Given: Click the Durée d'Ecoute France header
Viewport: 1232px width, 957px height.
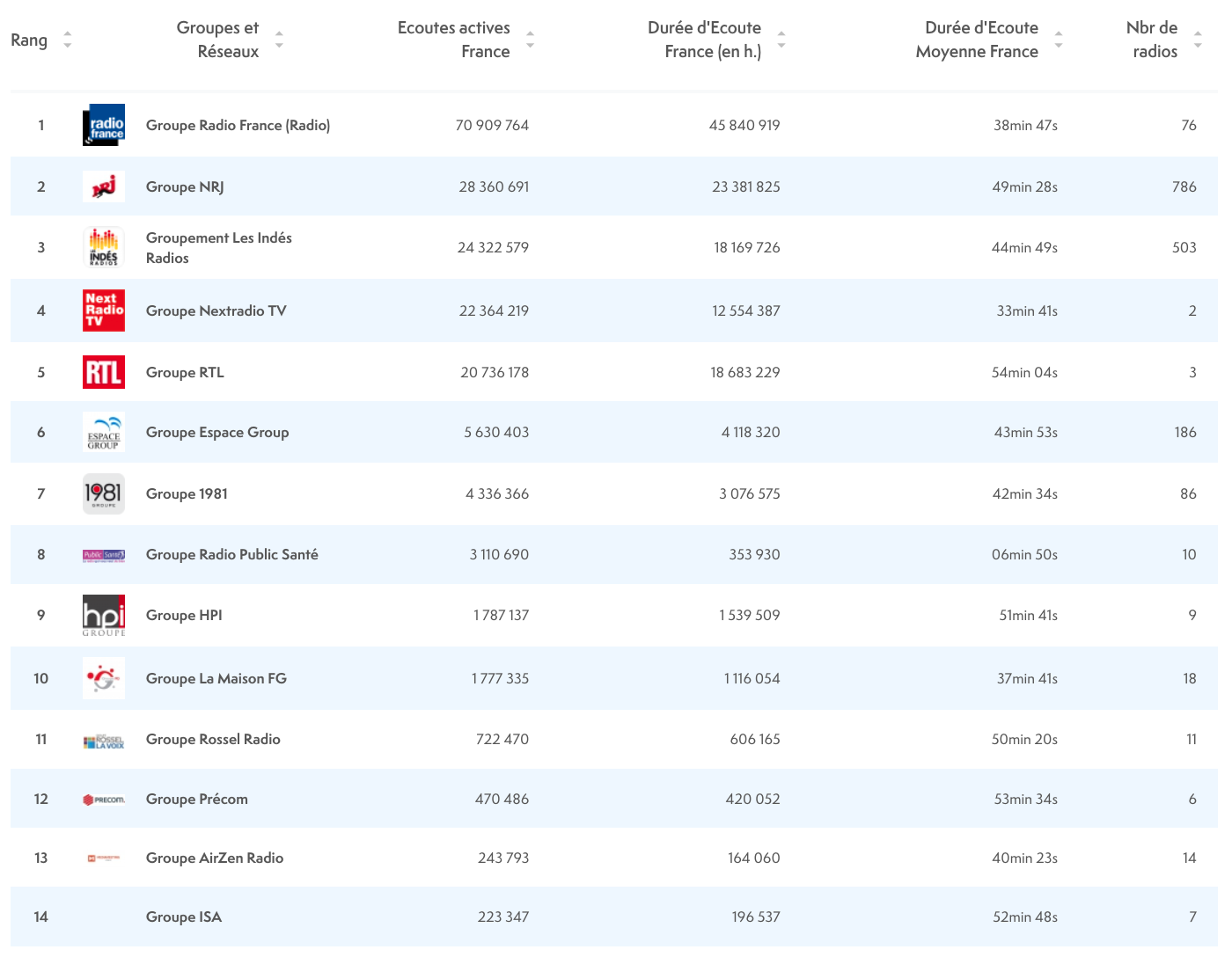Looking at the screenshot, I should click(704, 40).
